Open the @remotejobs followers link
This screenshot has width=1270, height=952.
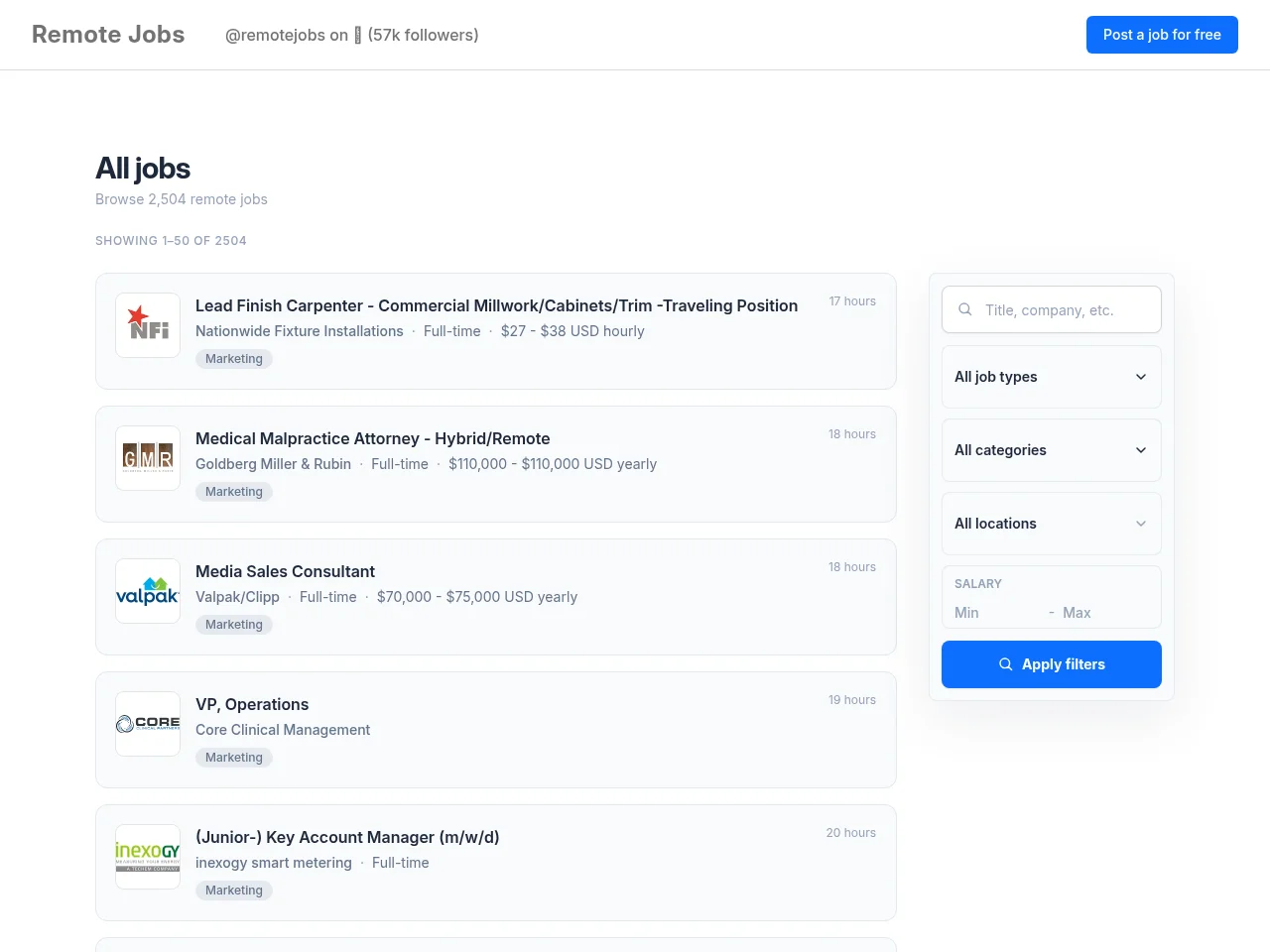(x=352, y=35)
